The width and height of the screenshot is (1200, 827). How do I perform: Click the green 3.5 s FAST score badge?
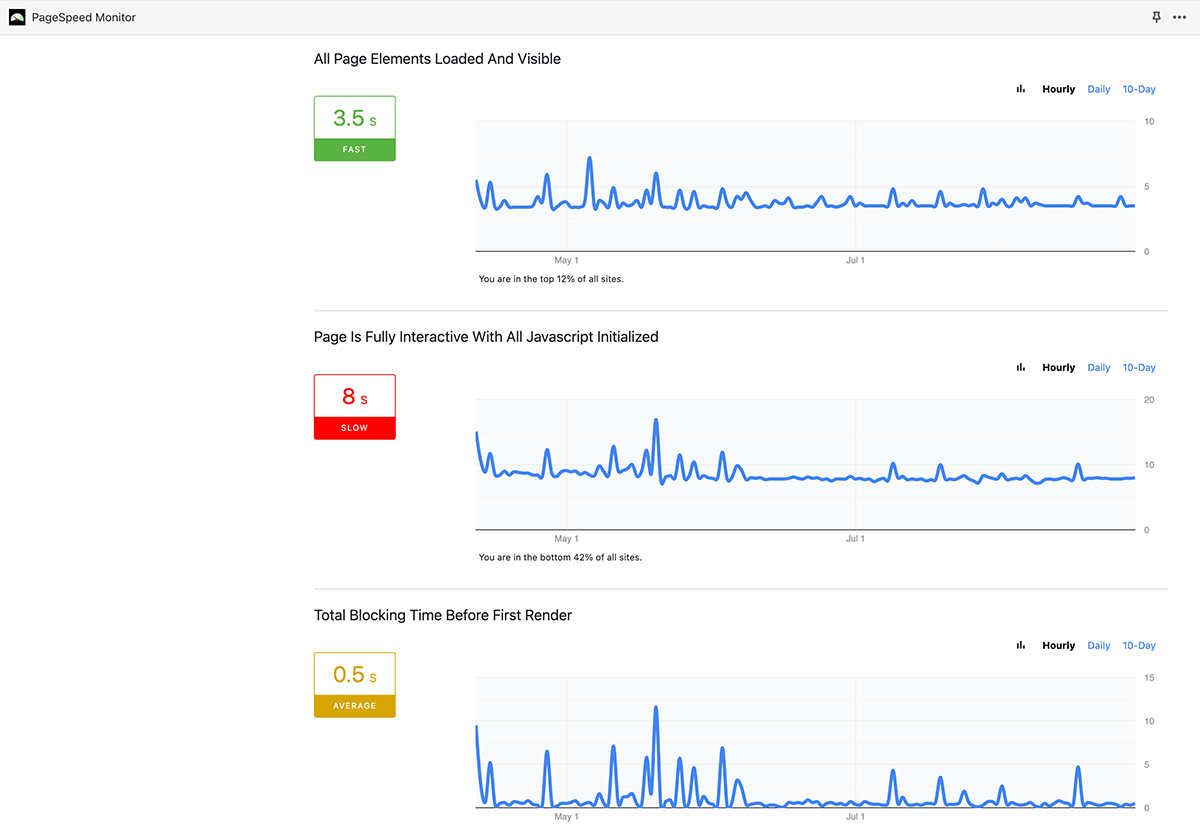tap(355, 128)
